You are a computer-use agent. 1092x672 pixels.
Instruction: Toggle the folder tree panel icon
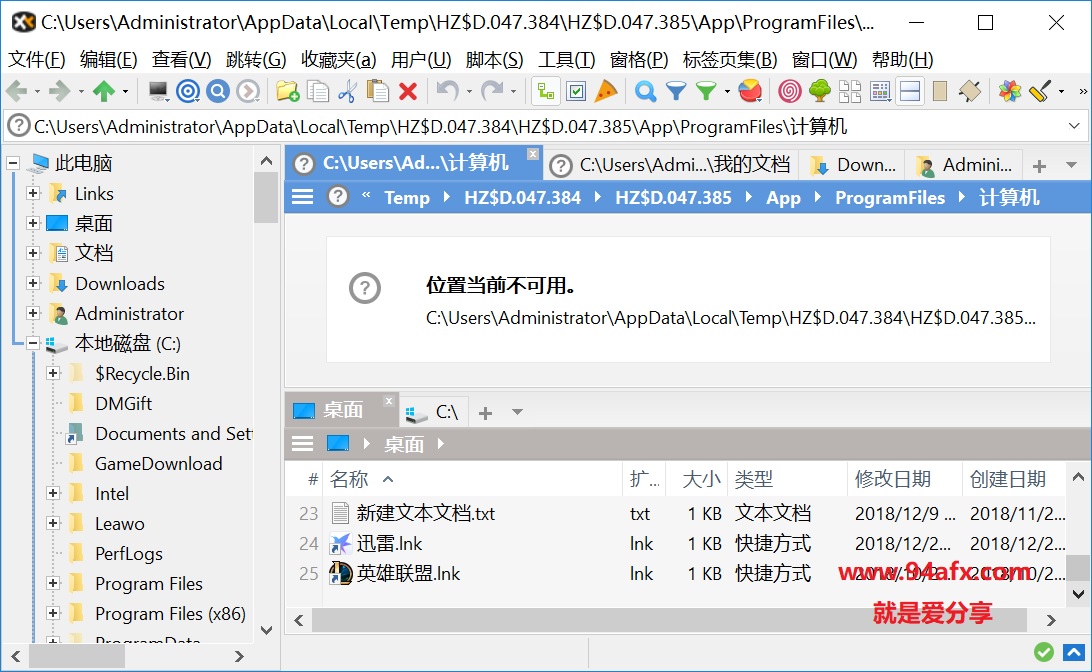click(x=546, y=91)
